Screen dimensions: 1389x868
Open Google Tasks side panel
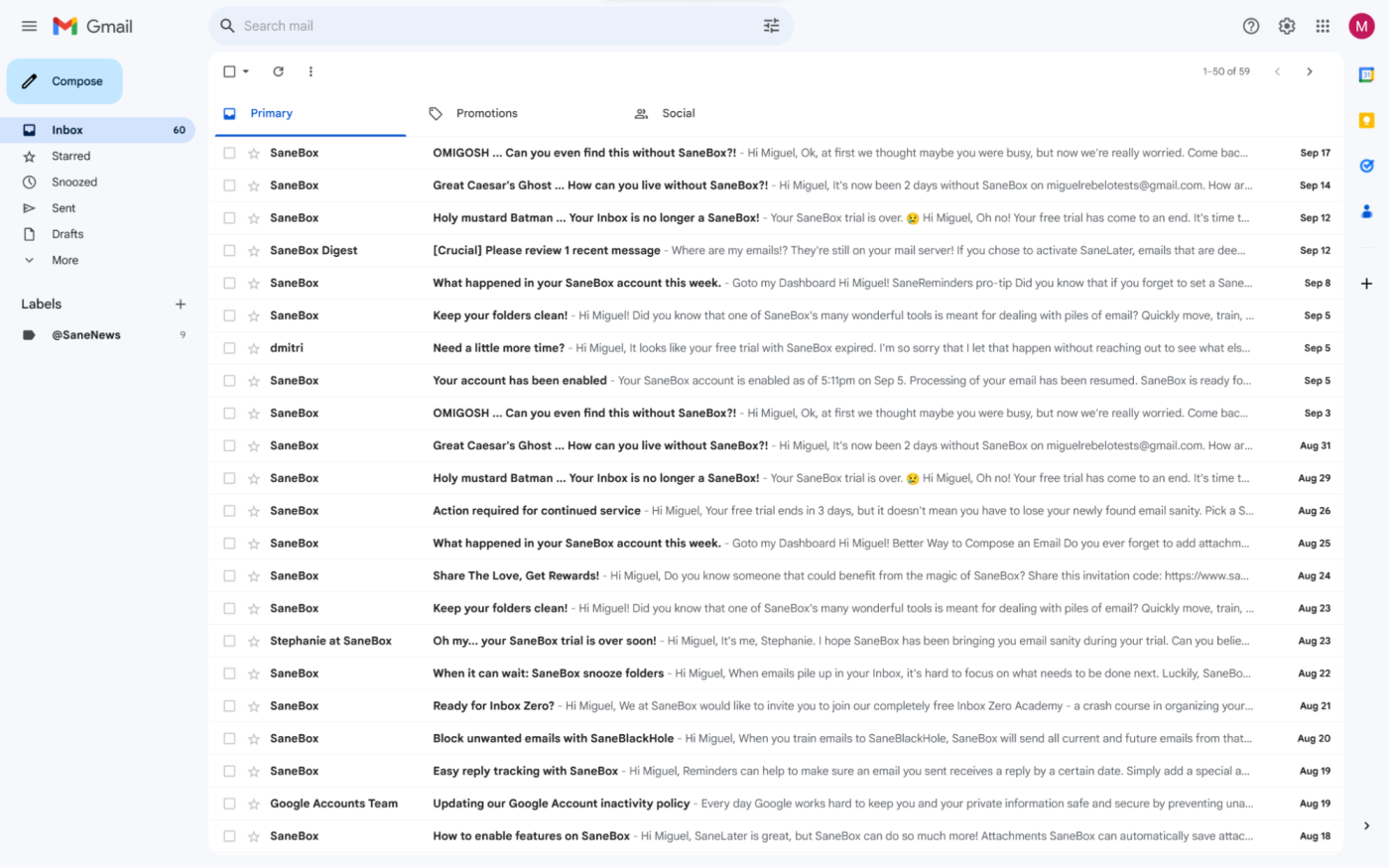tap(1366, 166)
